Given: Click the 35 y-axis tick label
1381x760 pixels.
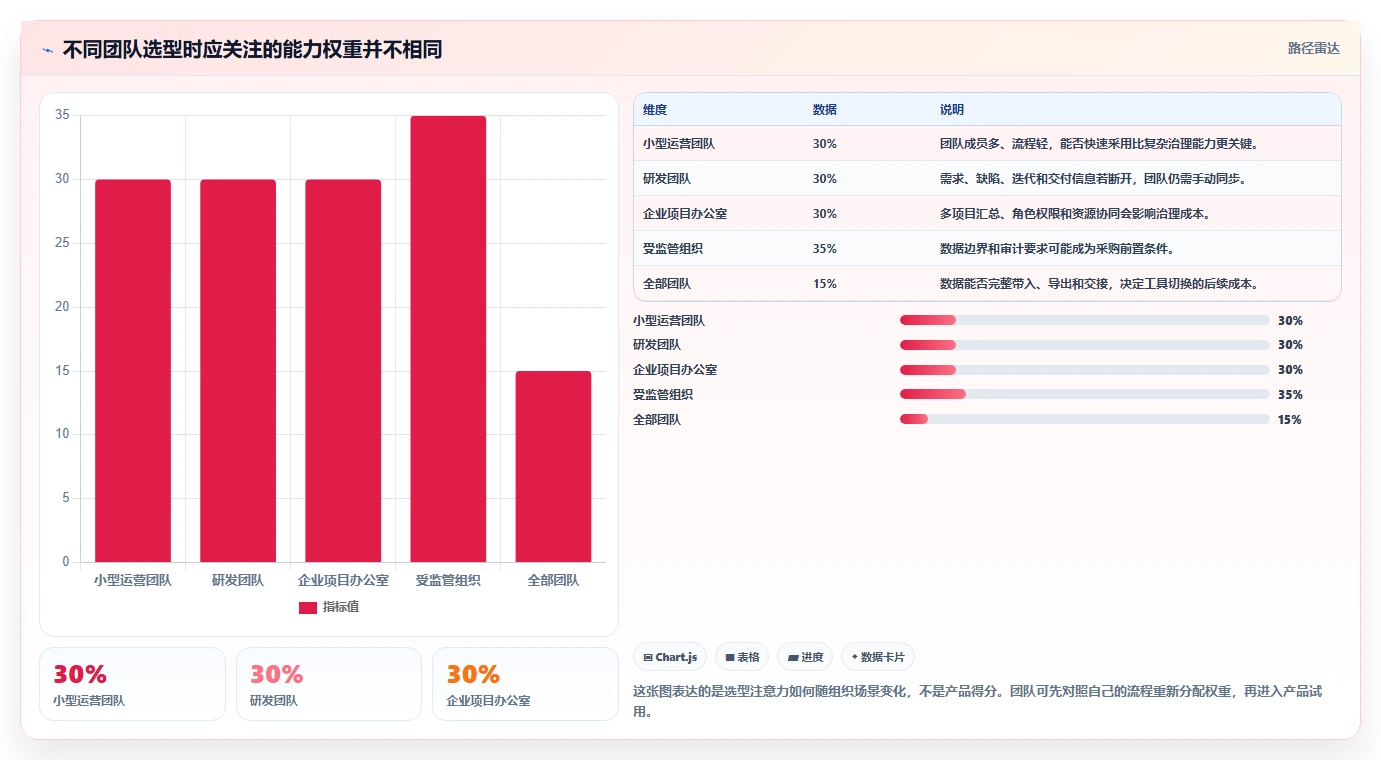Looking at the screenshot, I should (62, 115).
